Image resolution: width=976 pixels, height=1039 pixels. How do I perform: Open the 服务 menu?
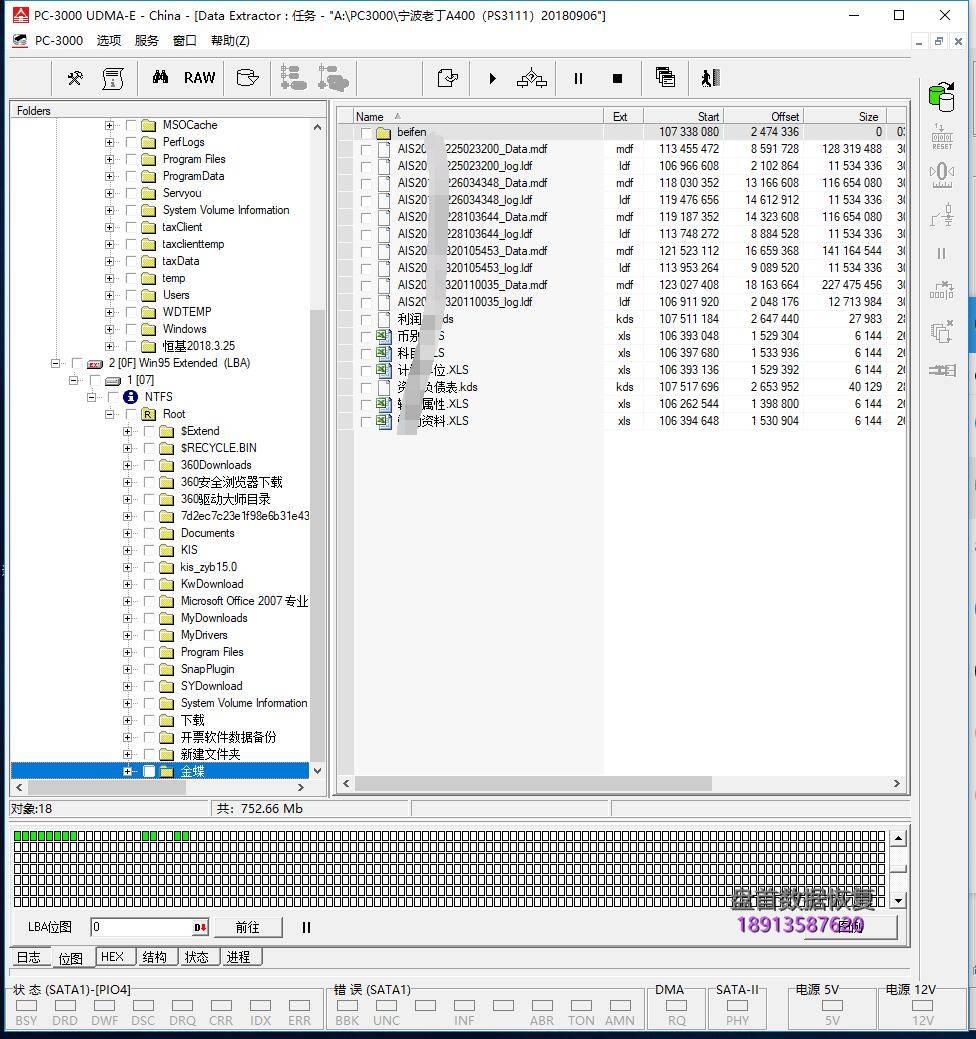(146, 41)
